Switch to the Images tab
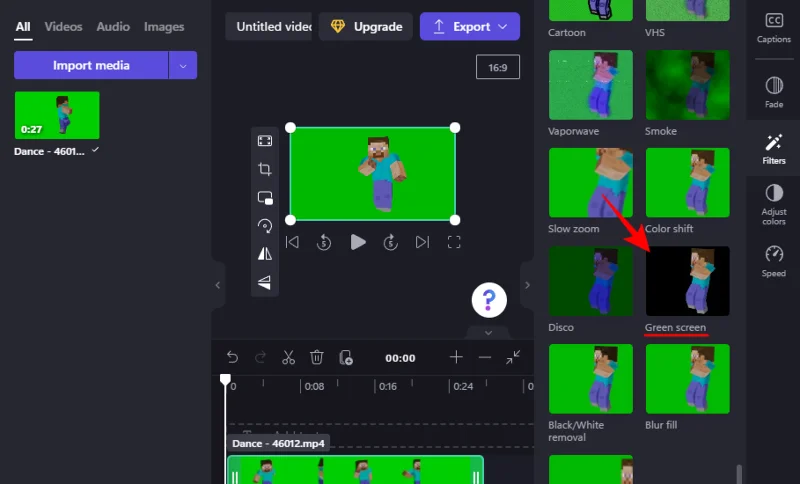The image size is (800, 484). [x=164, y=27]
